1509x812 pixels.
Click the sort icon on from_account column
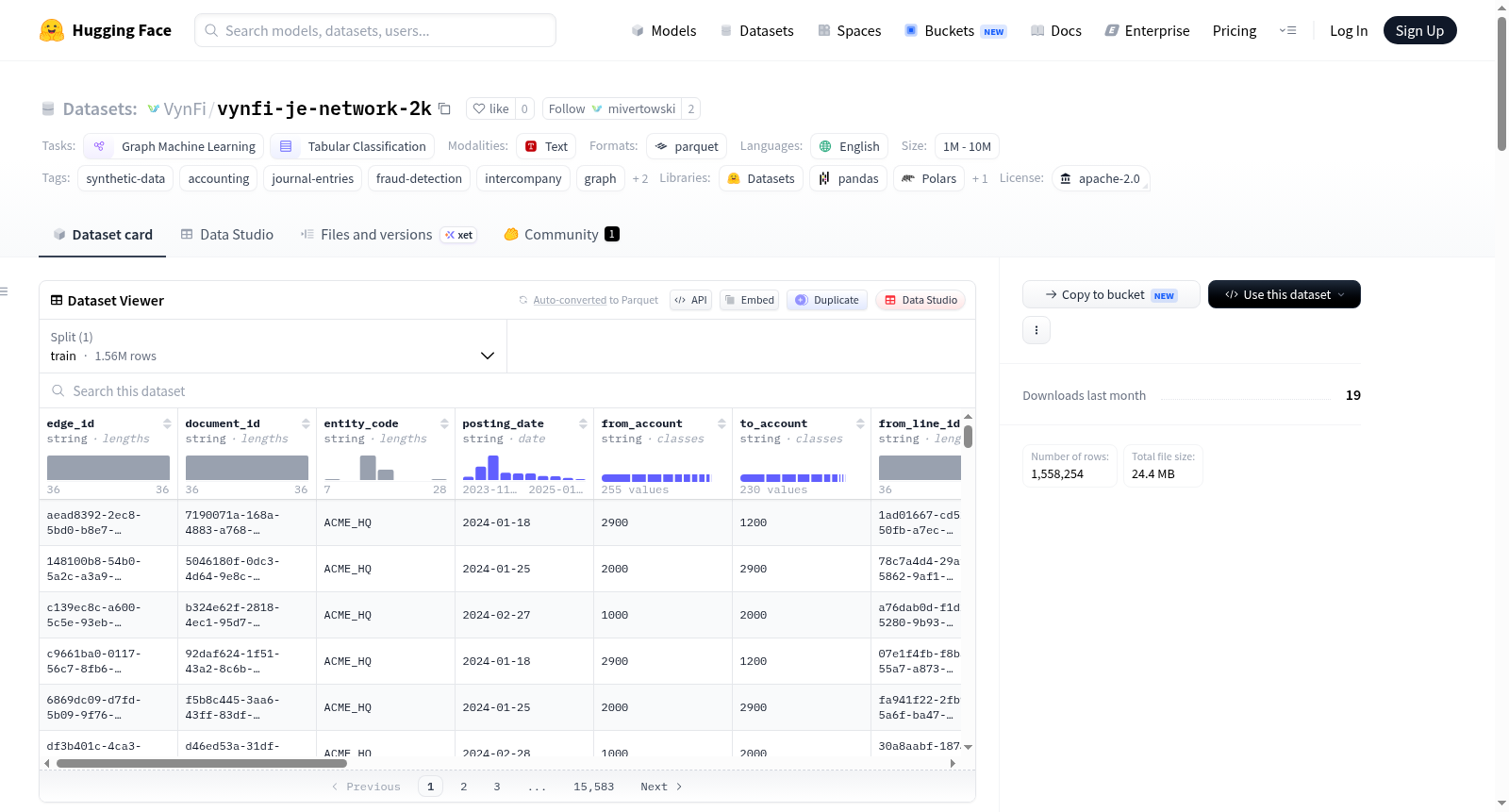721,423
